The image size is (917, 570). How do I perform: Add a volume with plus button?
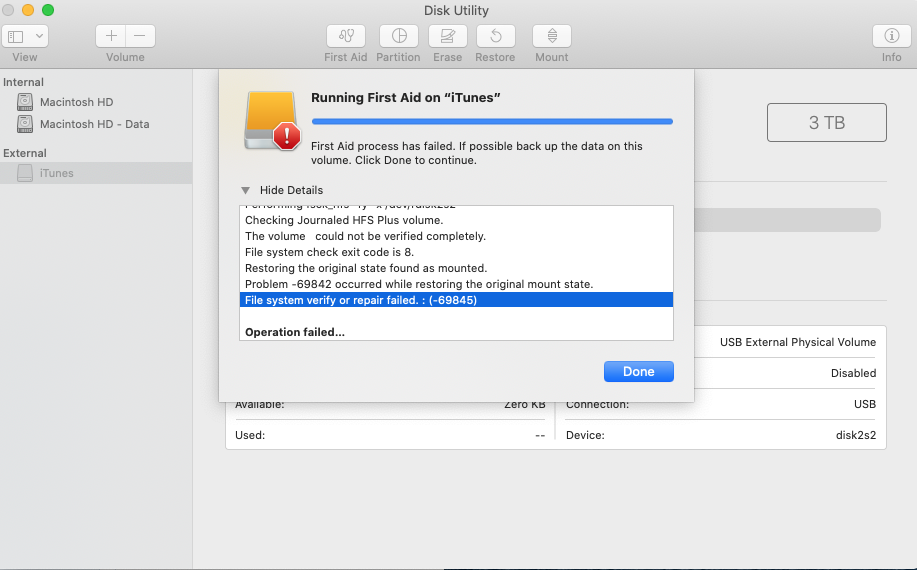[111, 36]
